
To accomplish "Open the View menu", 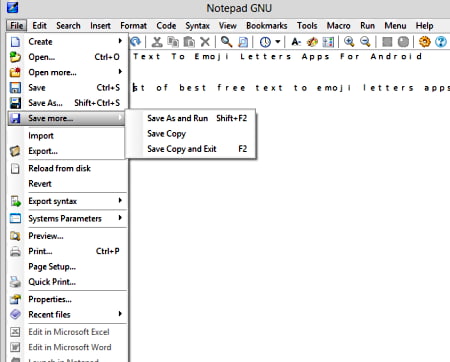I will [228, 25].
